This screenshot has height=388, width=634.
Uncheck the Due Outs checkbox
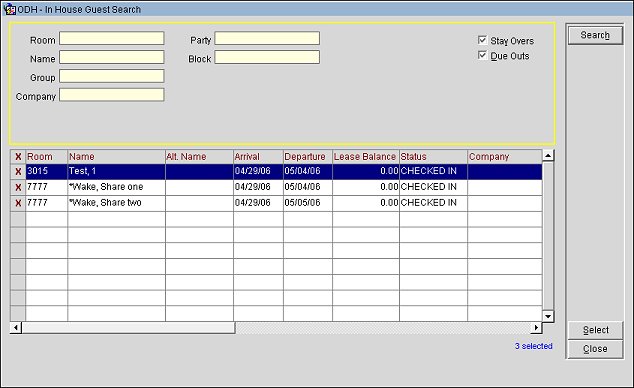coord(482,55)
